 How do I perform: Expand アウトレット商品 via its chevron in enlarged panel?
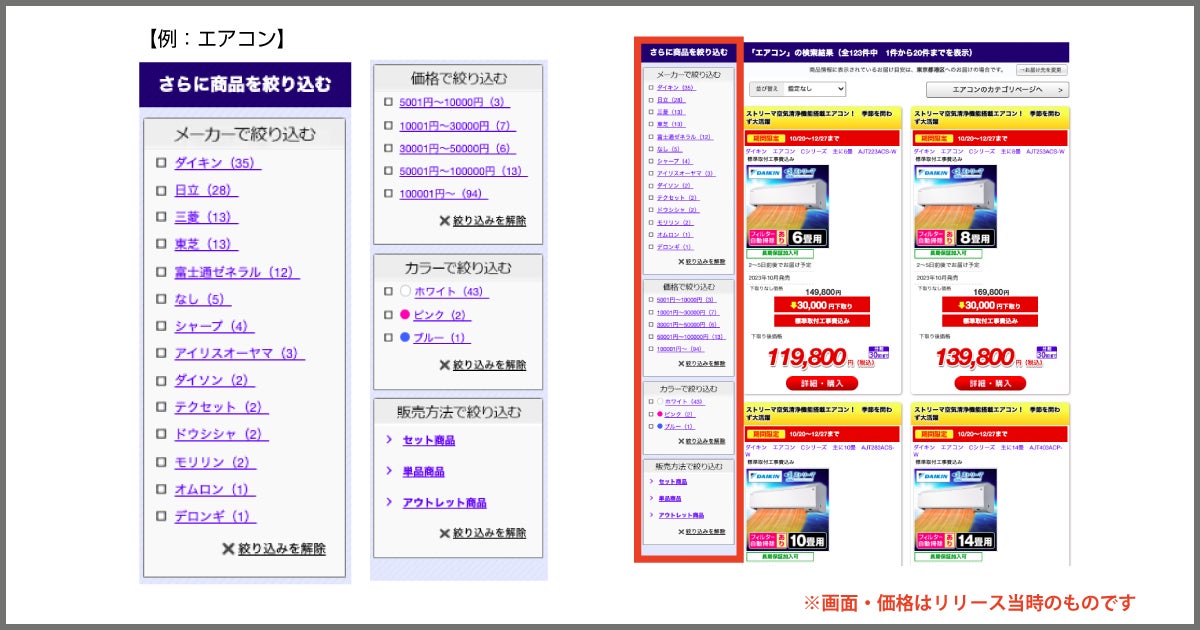tap(389, 502)
